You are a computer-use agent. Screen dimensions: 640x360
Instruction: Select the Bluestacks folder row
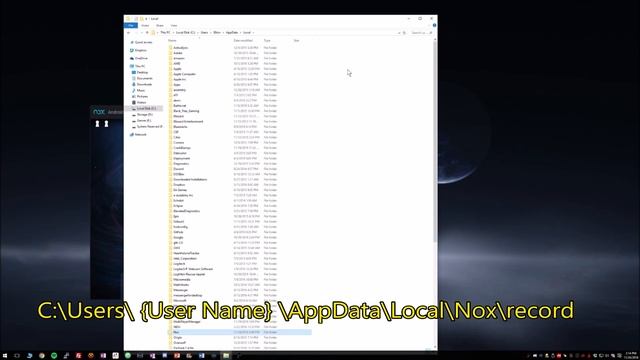(240, 127)
